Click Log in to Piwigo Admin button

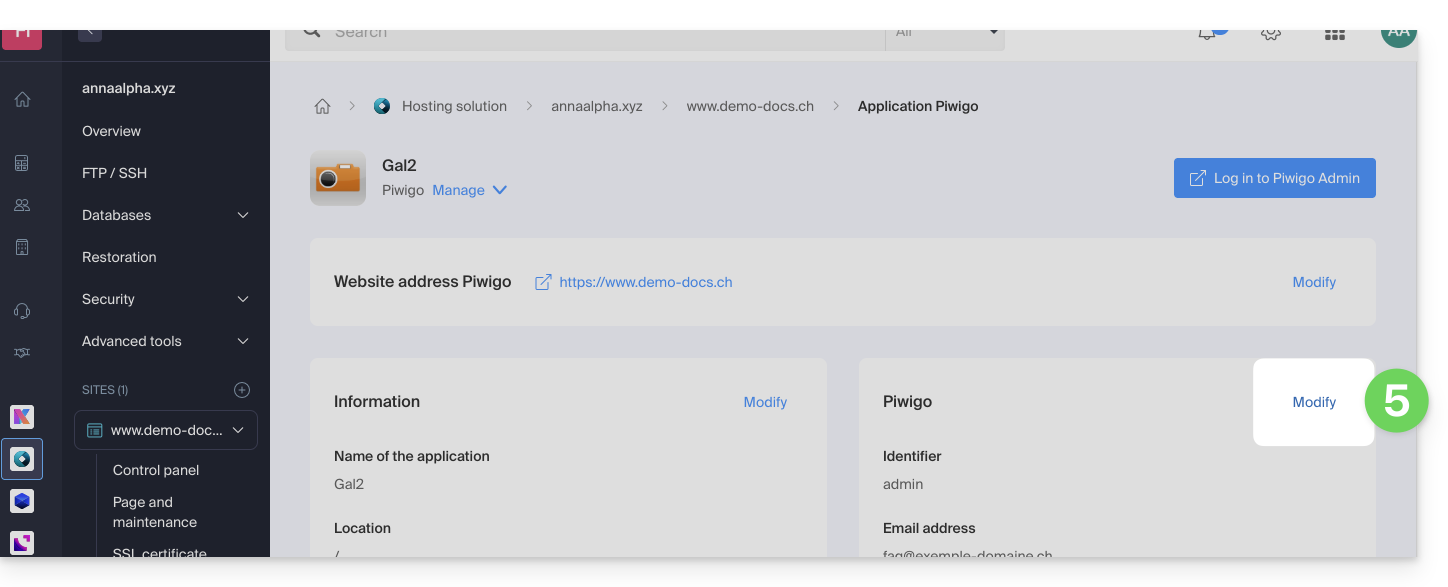tap(1274, 178)
